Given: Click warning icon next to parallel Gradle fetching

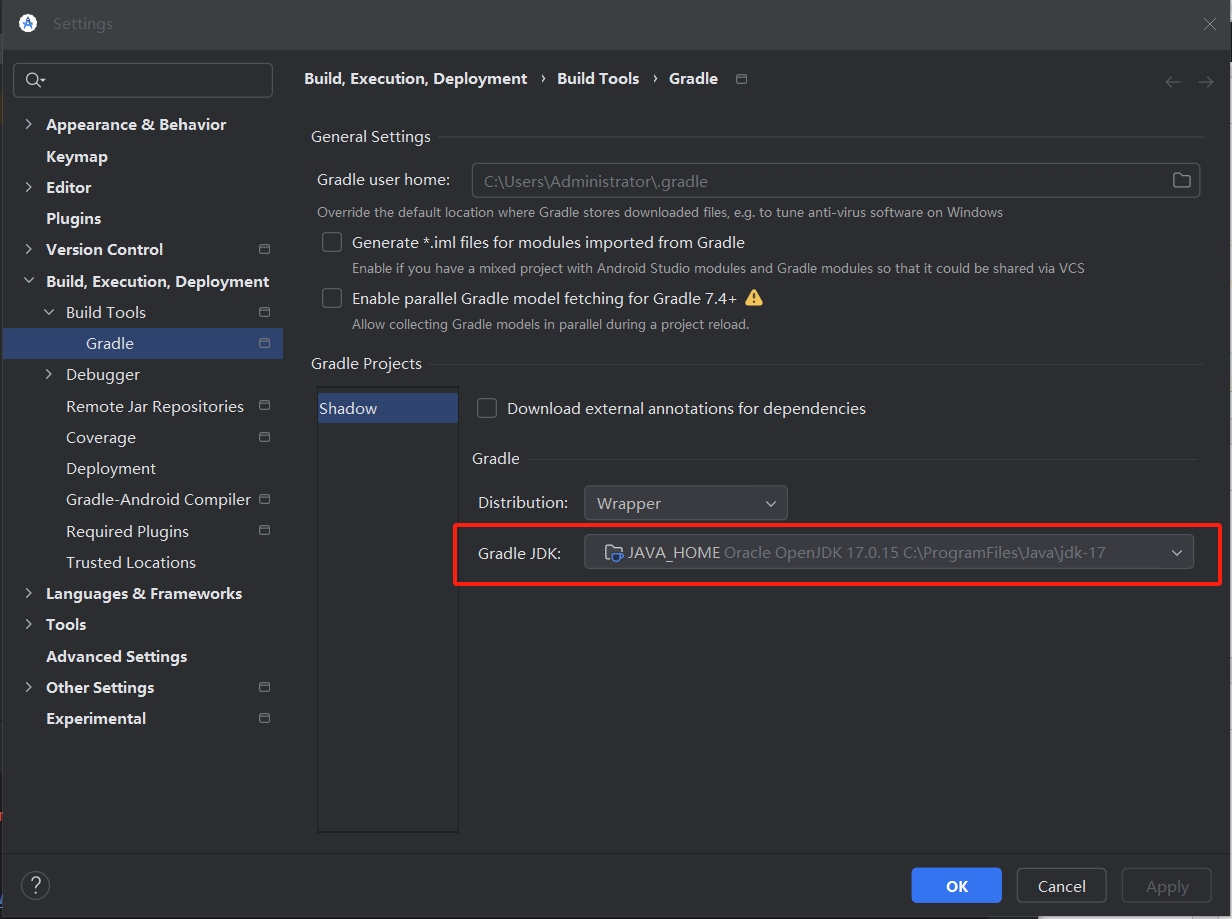Looking at the screenshot, I should (x=754, y=298).
